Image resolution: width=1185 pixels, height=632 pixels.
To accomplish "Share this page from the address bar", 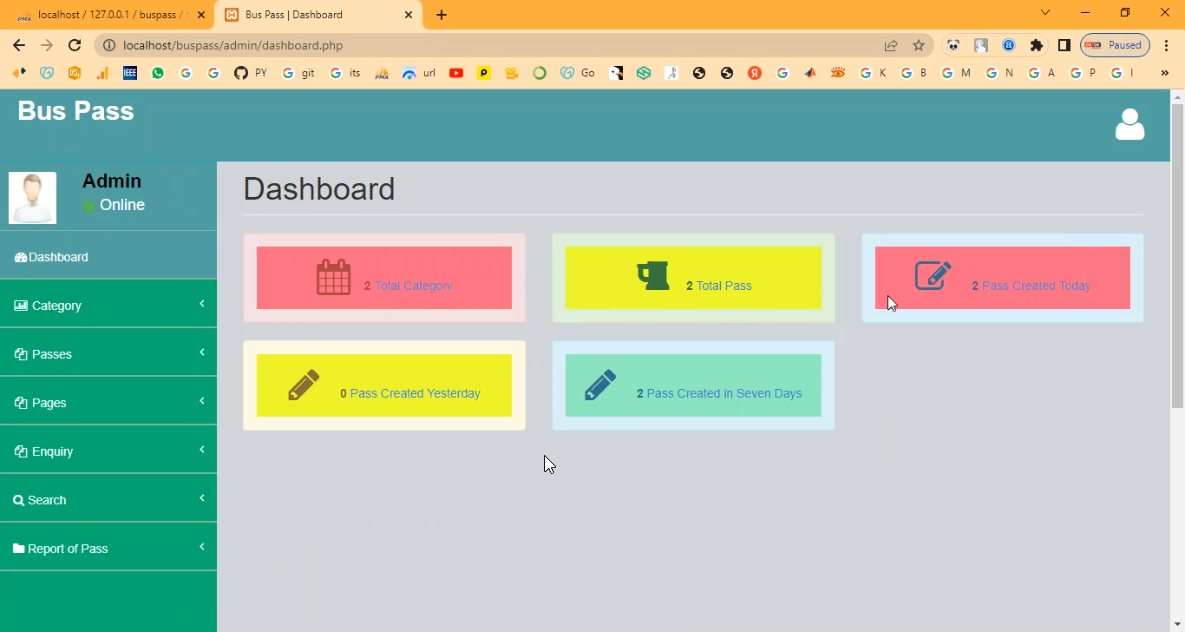I will tap(891, 45).
